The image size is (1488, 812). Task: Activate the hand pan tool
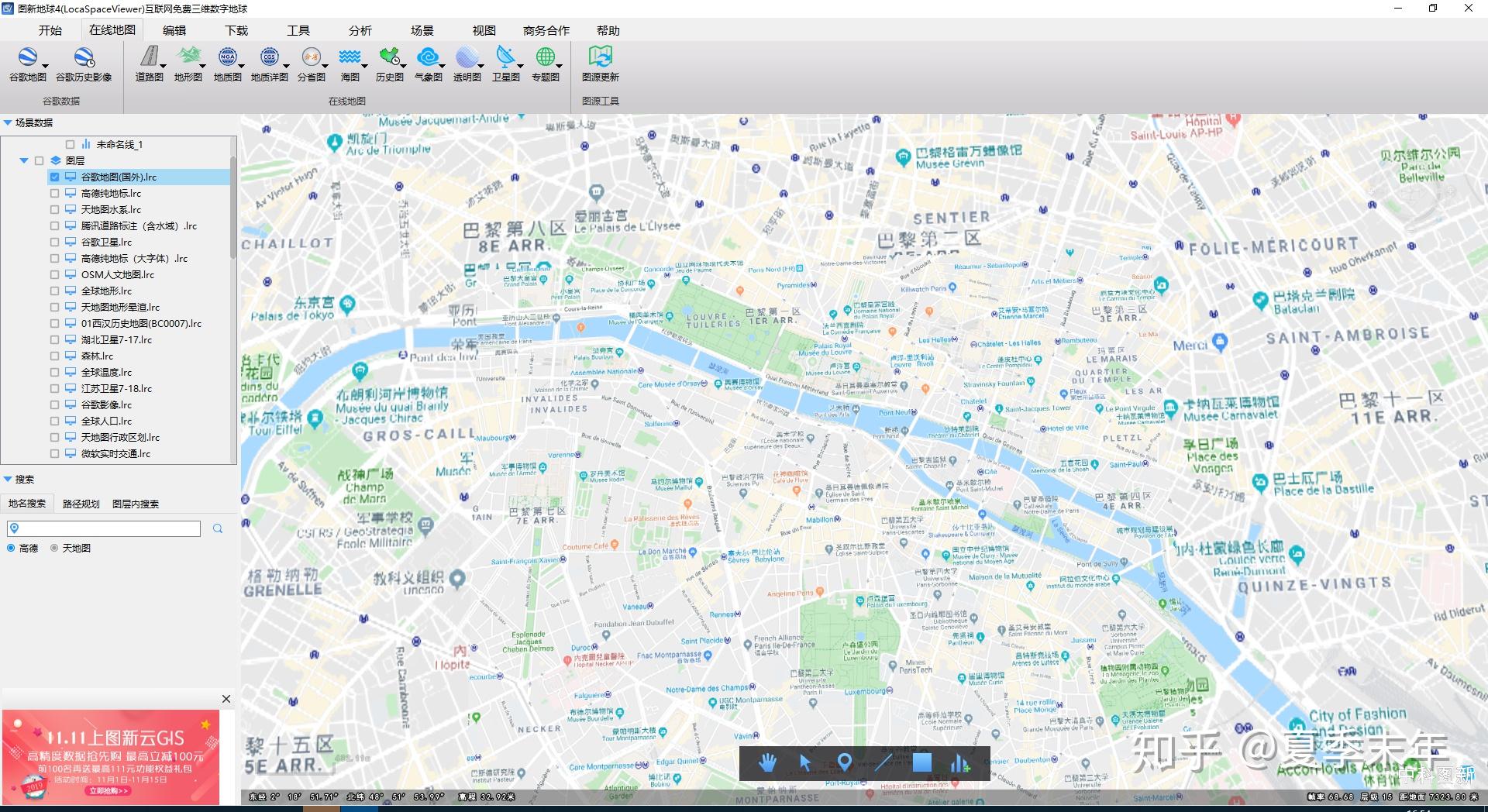767,763
